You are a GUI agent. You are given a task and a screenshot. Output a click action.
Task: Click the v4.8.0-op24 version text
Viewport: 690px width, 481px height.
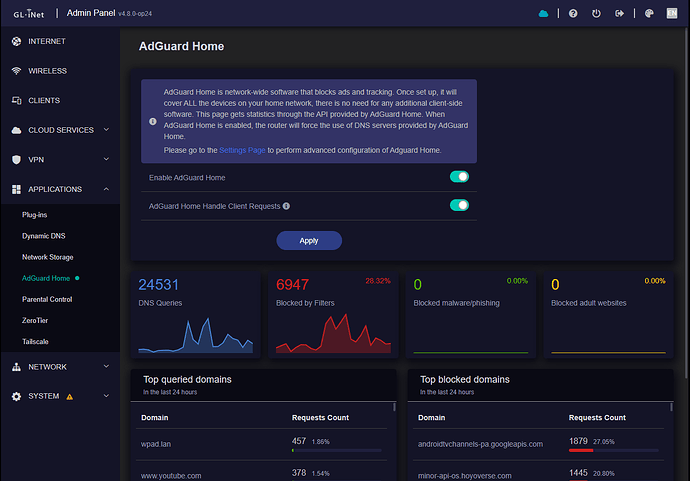135,14
